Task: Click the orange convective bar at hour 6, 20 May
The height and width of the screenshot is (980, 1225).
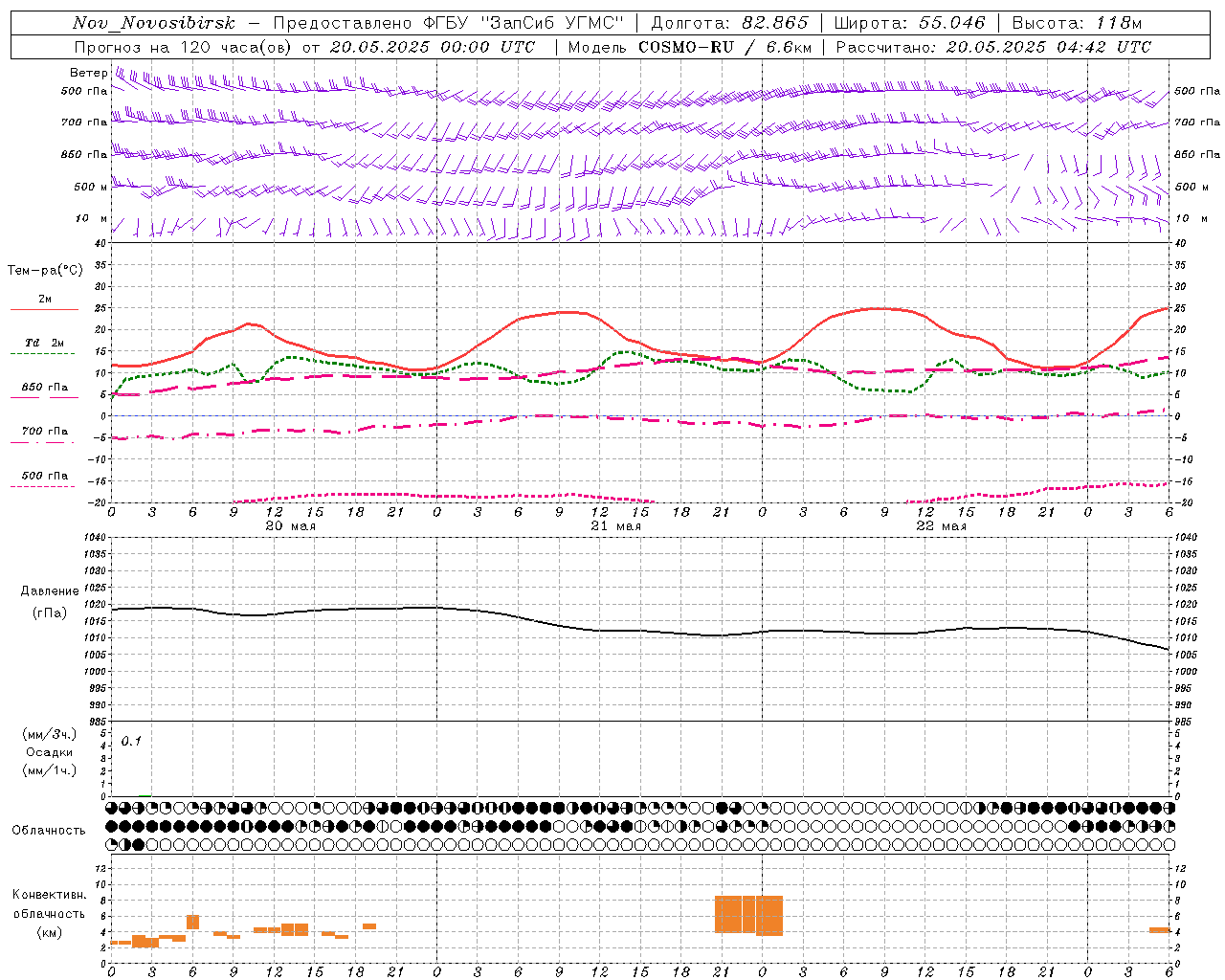Action: tap(192, 922)
